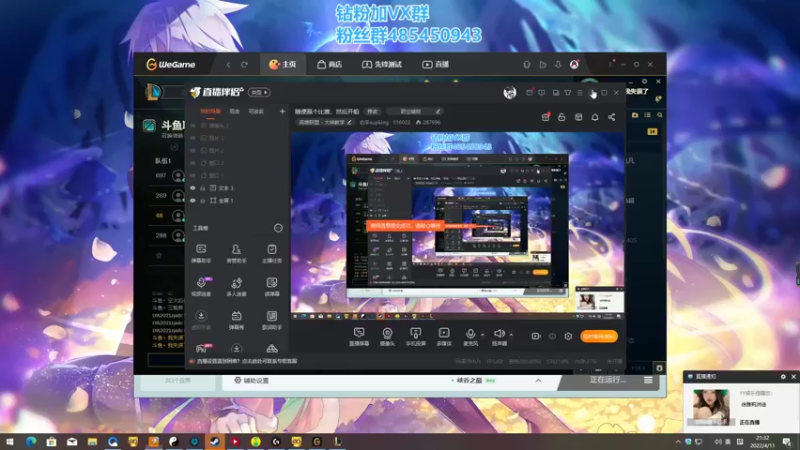Viewport: 800px width, 450px height.
Task: Expand the microphone options arrow
Action: point(483,335)
